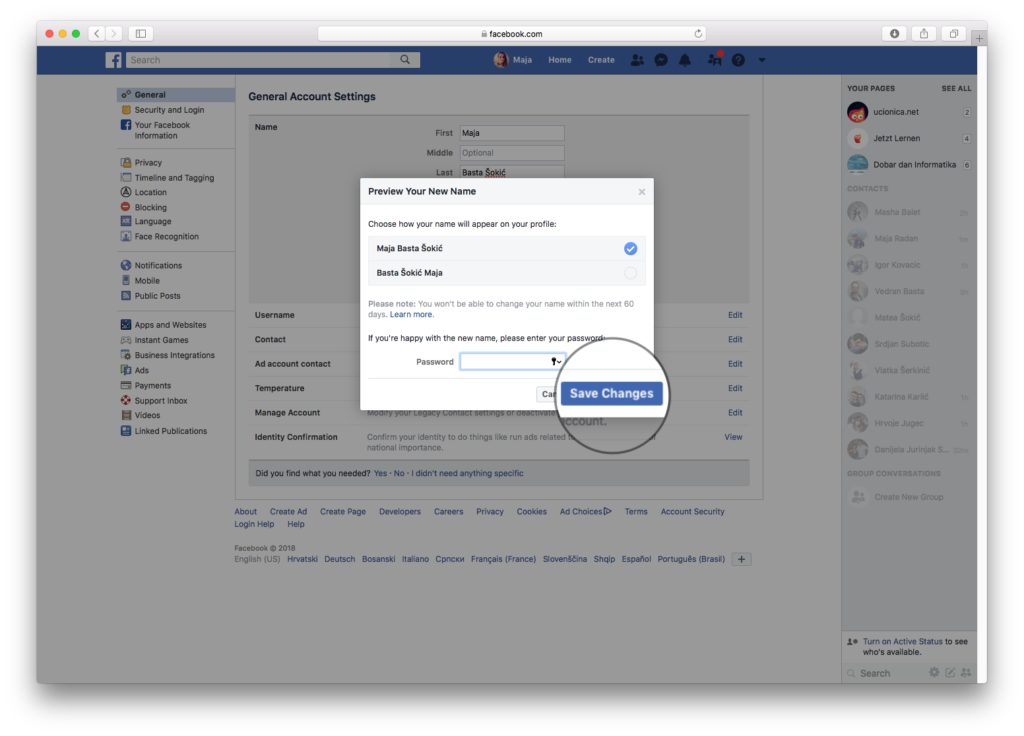Image resolution: width=1024 pixels, height=736 pixels.
Task: Close the Preview Your New Name dialog
Action: click(642, 192)
